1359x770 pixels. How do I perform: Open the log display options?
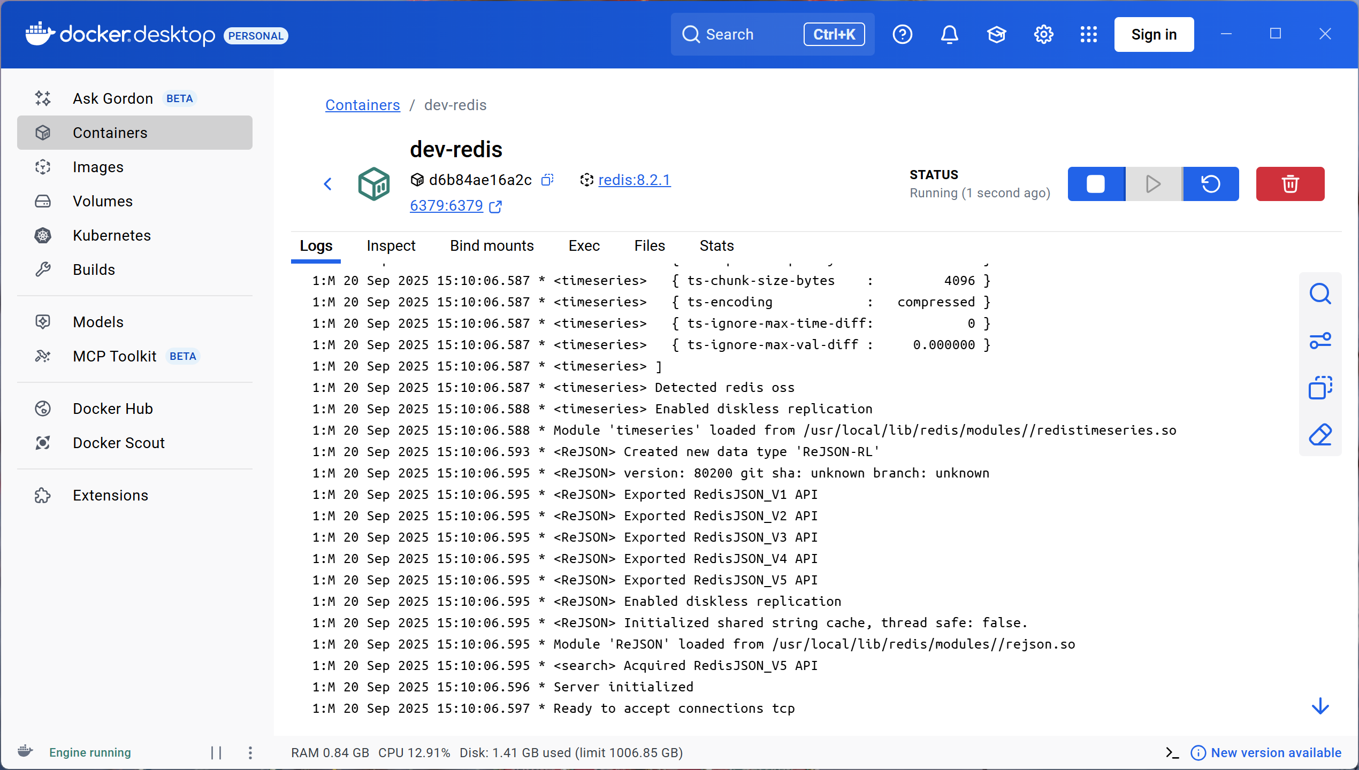pyautogui.click(x=1320, y=341)
